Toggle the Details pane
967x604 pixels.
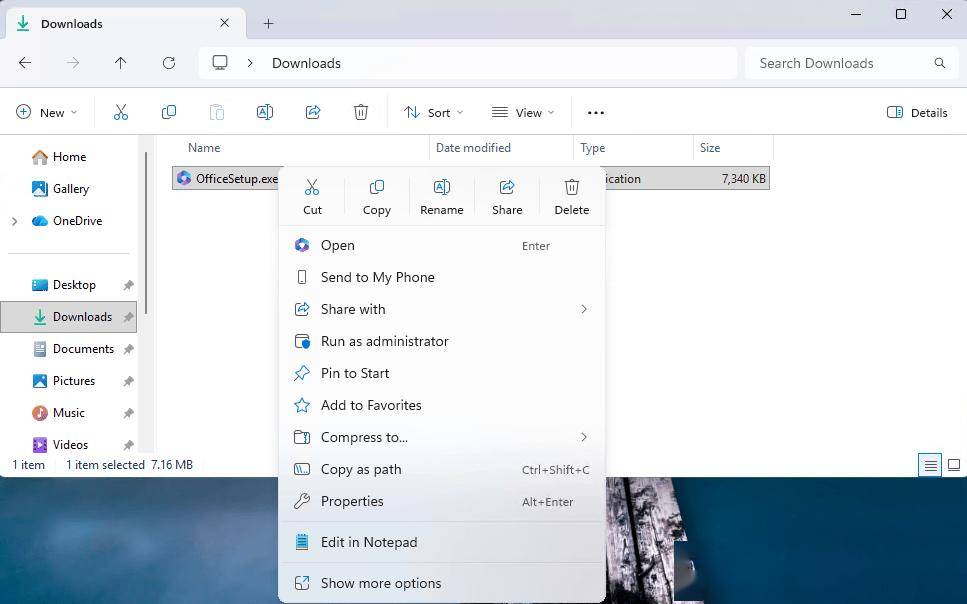coord(917,113)
